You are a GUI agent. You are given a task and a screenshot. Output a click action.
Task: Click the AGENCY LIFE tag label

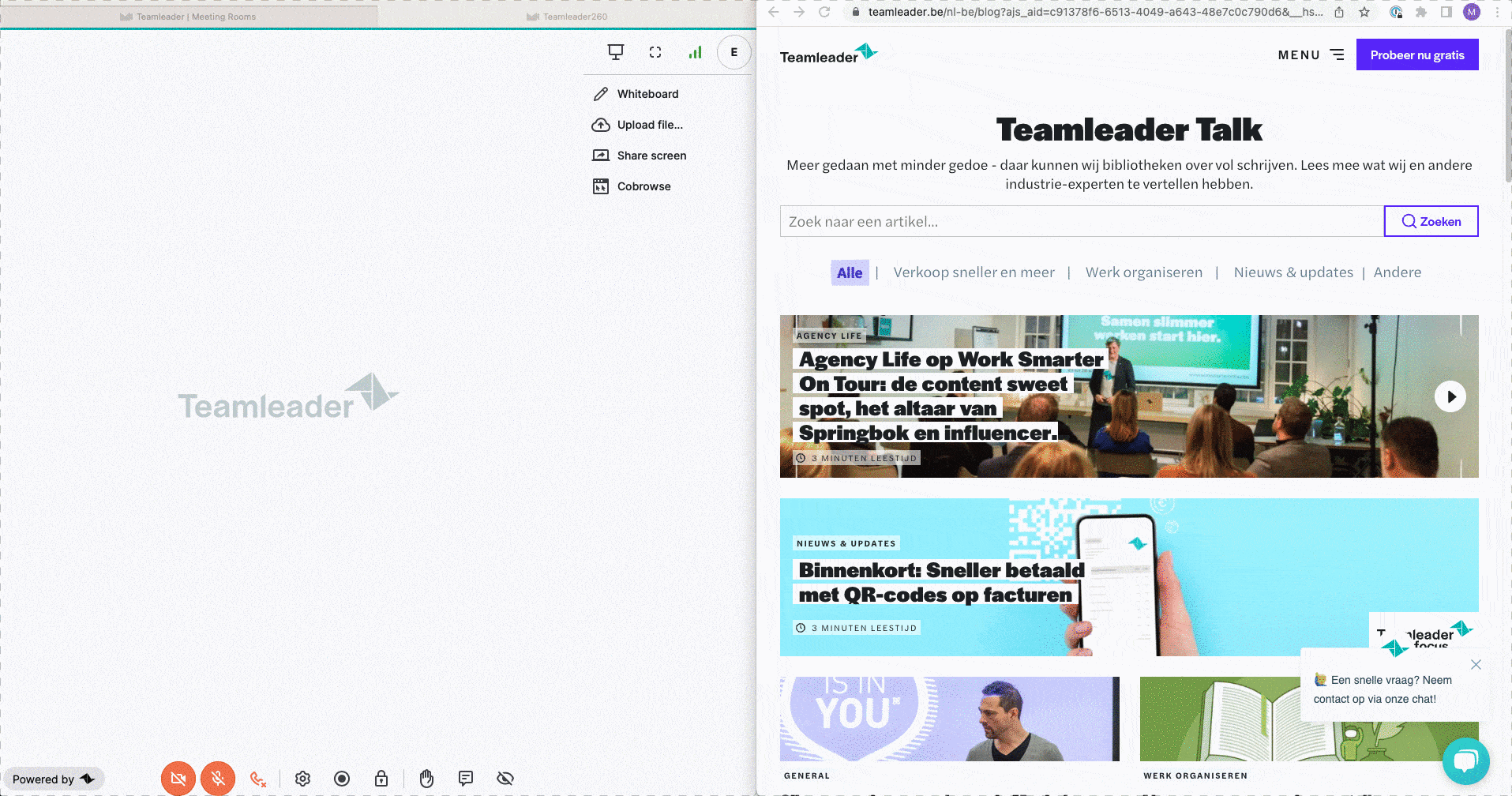(829, 336)
